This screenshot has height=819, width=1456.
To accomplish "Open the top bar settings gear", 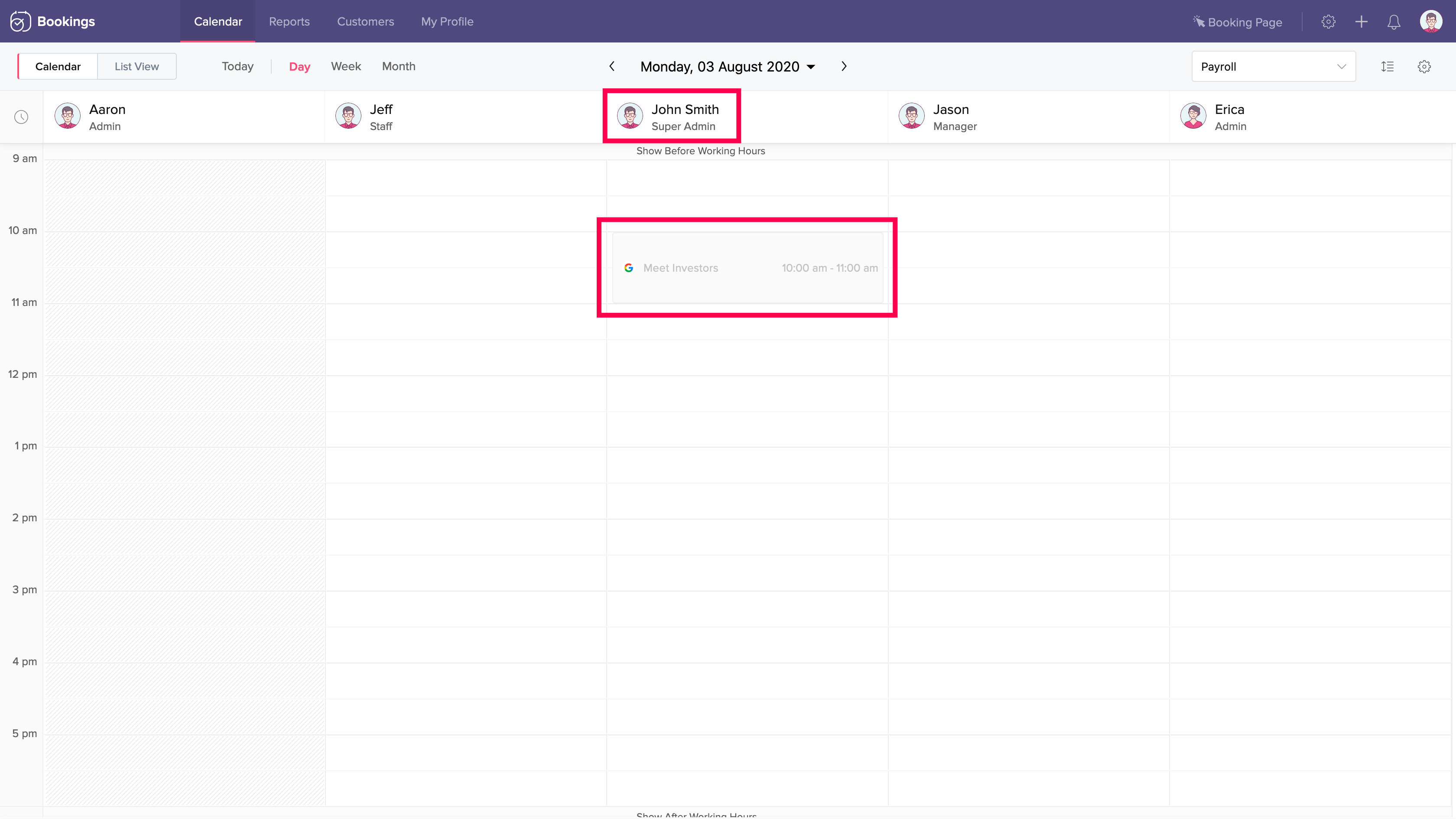I will point(1328,22).
